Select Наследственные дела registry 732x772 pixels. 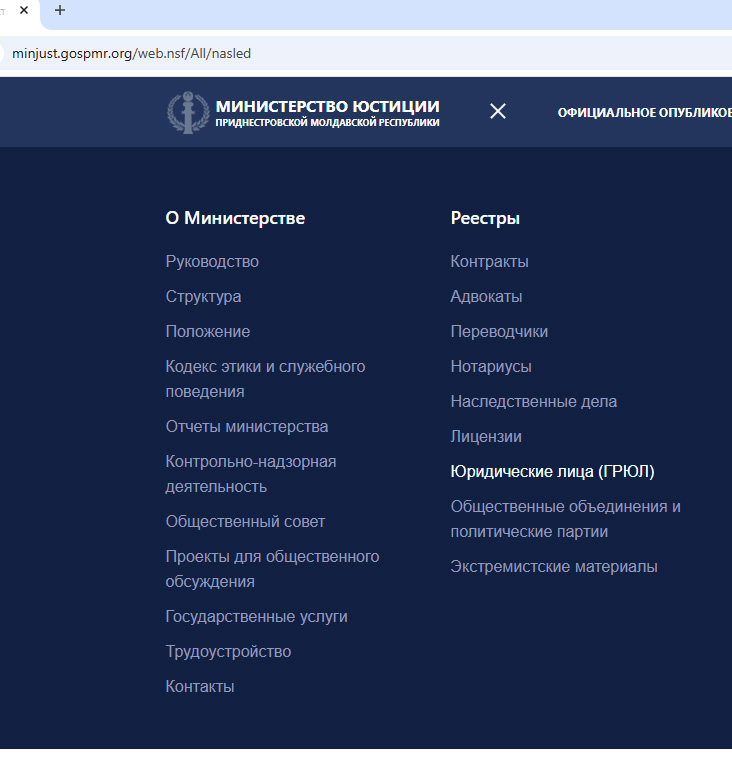tap(533, 402)
